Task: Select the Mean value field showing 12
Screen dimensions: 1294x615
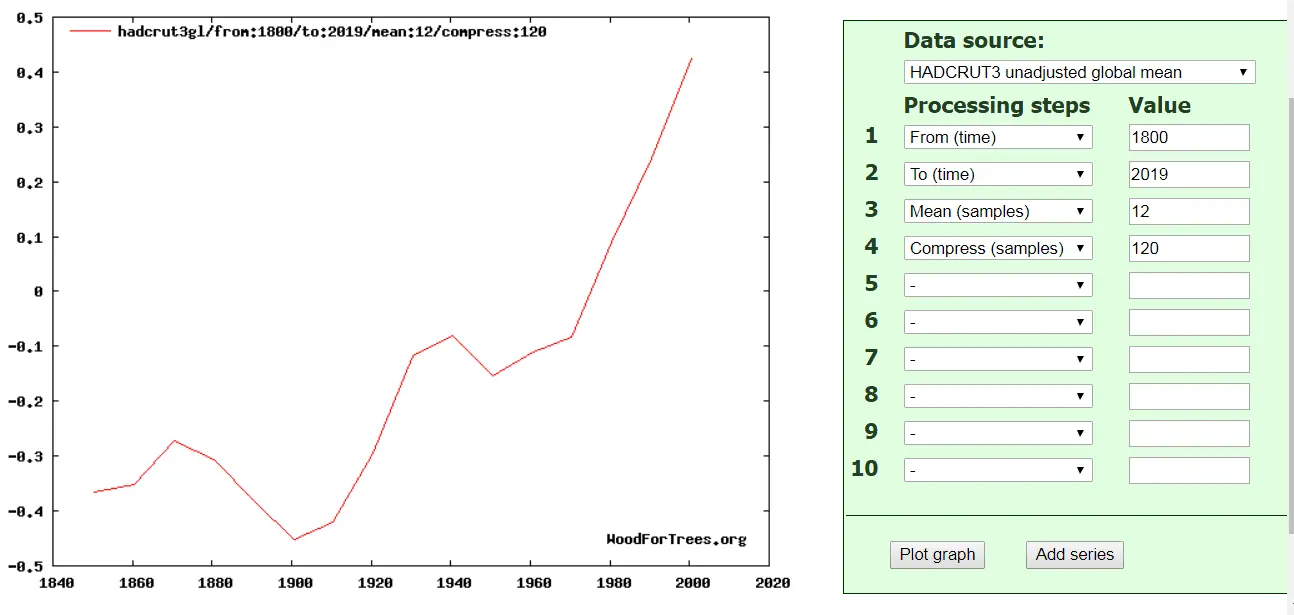Action: coord(1188,211)
